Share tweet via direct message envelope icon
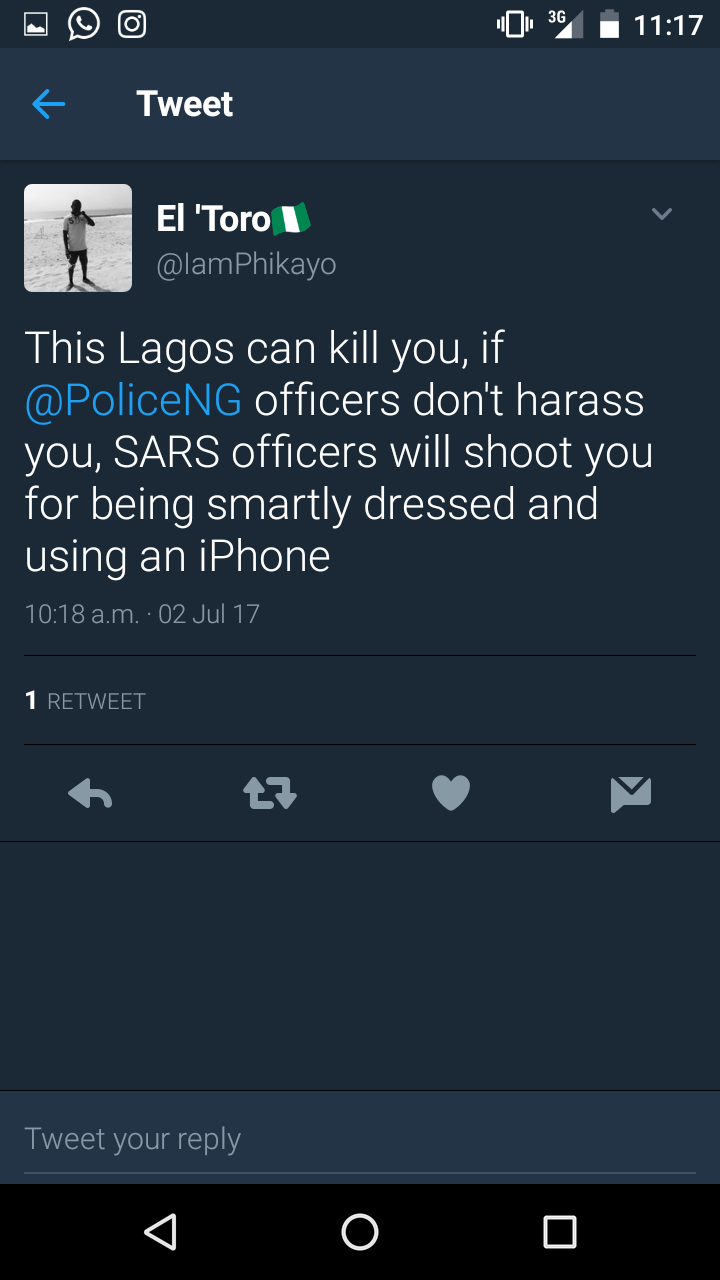This screenshot has height=1280, width=720. 631,794
